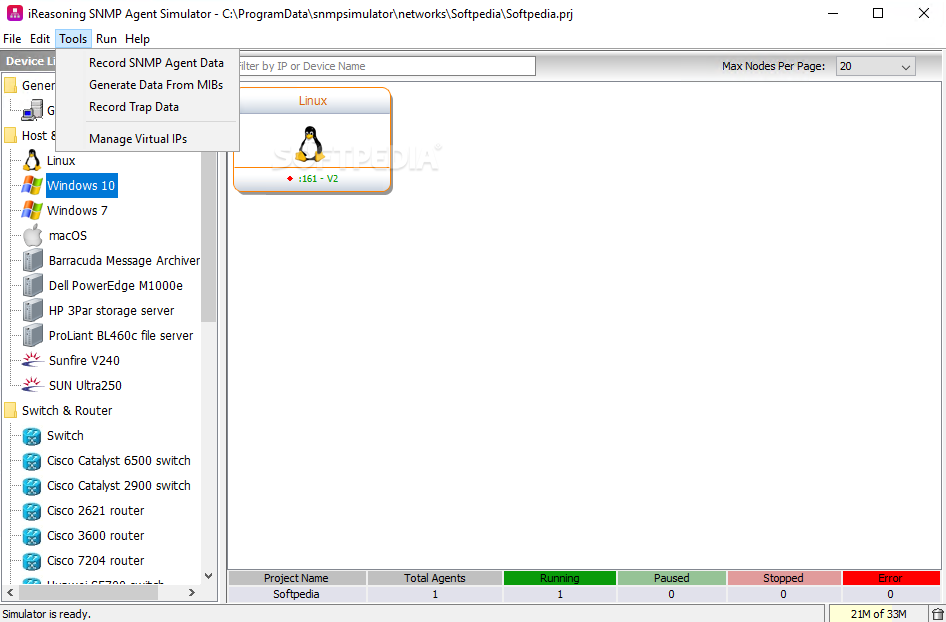Open the Edit menu
This screenshot has width=946, height=622.
(40, 39)
